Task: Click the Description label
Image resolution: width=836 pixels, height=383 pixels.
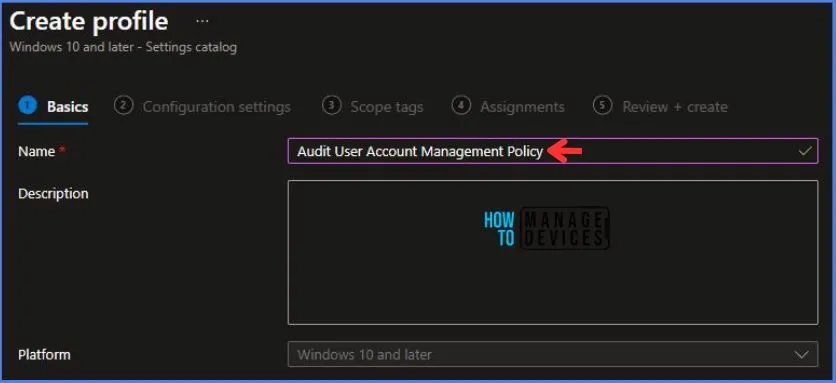Action: coord(53,194)
